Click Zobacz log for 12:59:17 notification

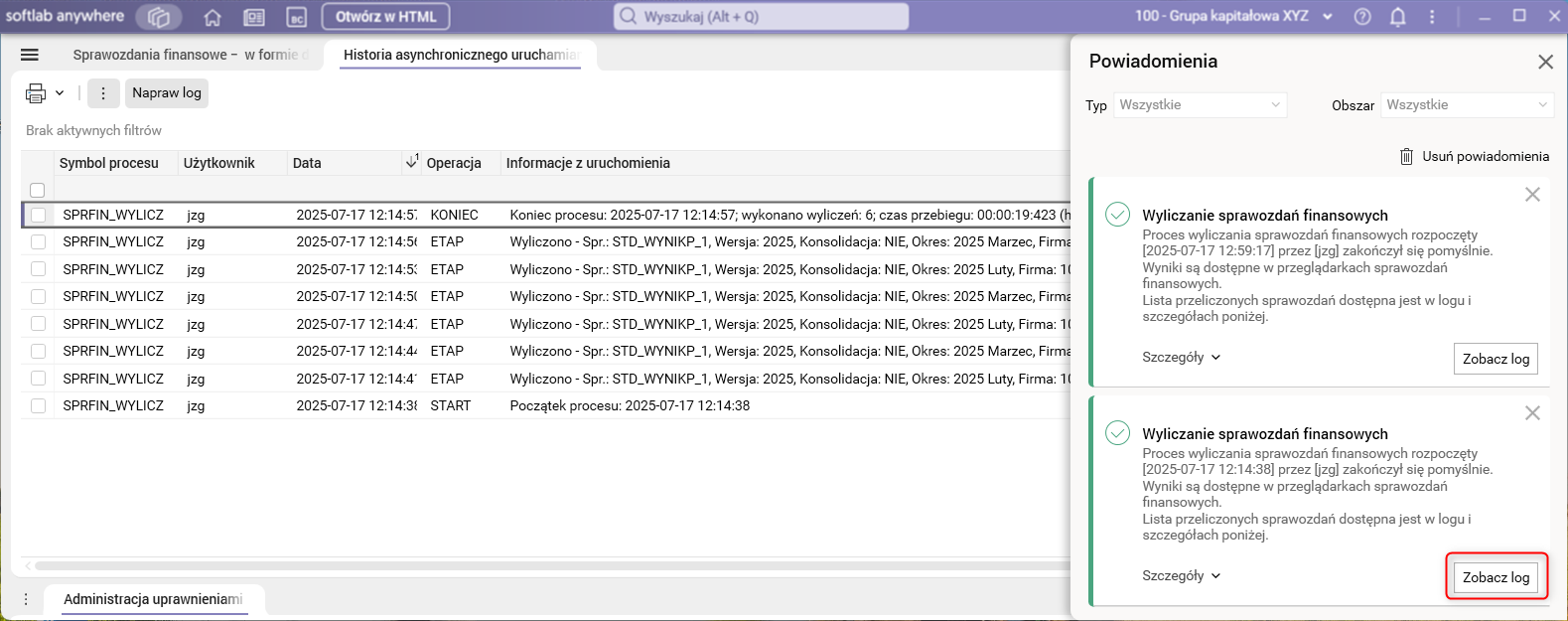click(x=1496, y=359)
